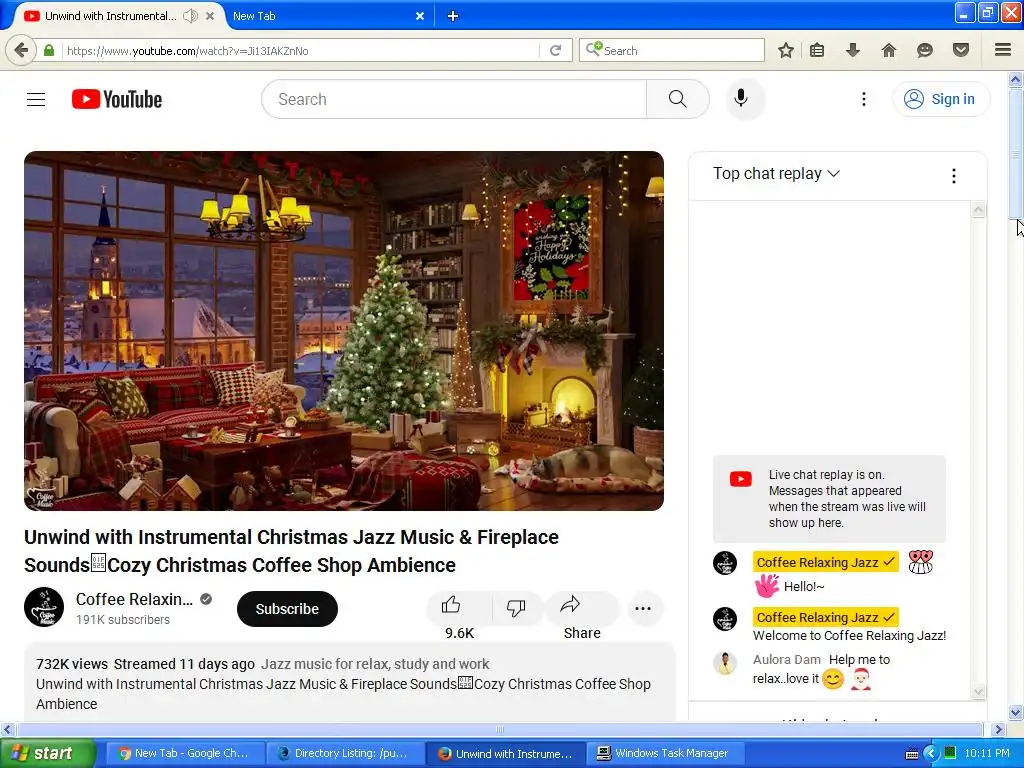Open the YouTube guide hamburger menu
This screenshot has width=1024, height=768.
point(36,99)
